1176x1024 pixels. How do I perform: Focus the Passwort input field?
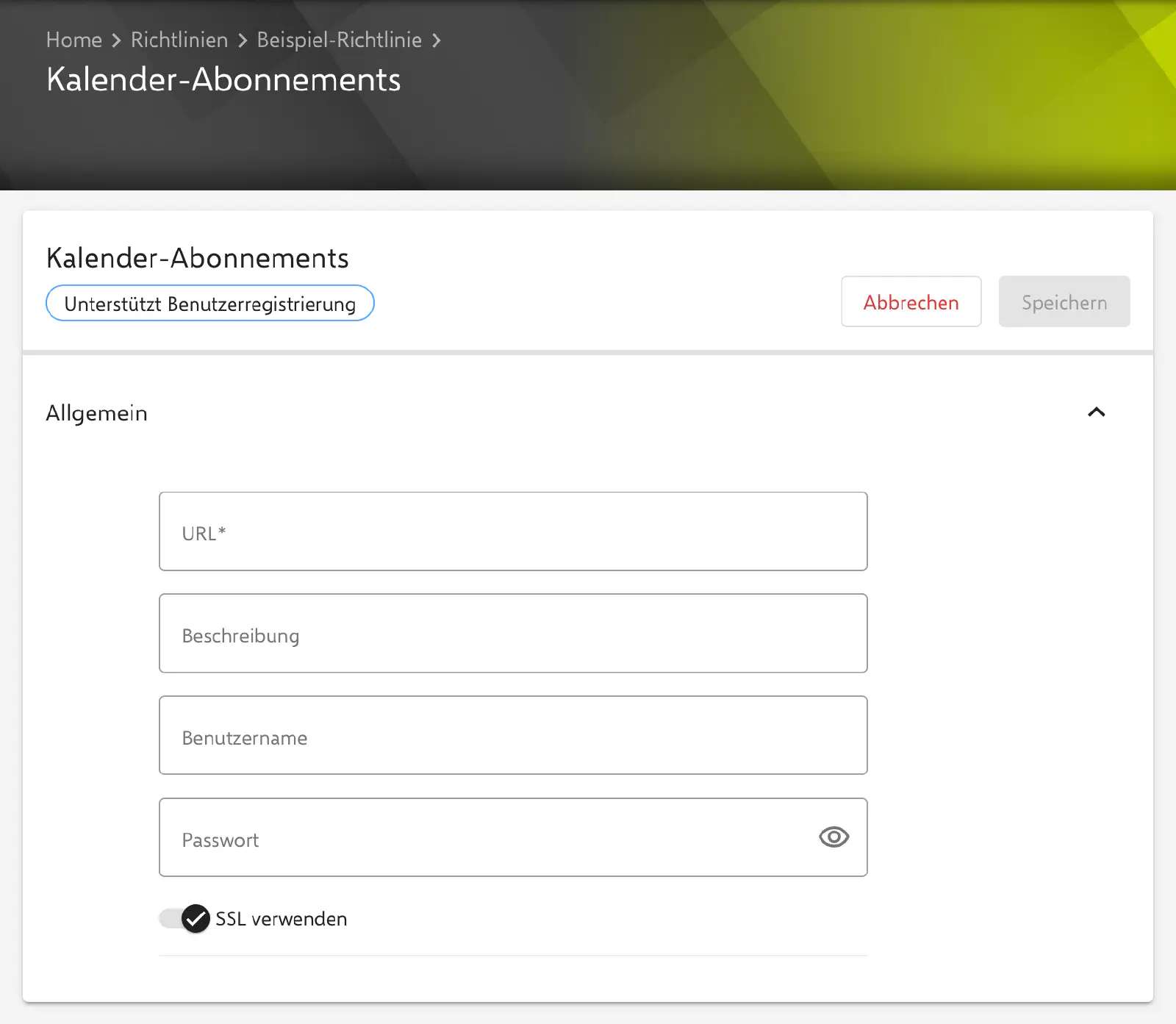[513, 837]
